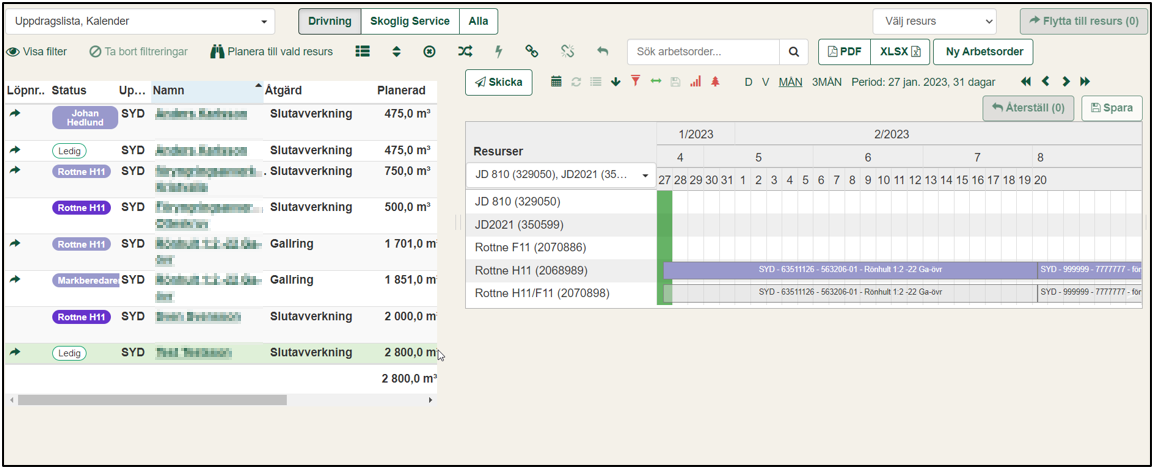This screenshot has height=470, width=1156.
Task: Click the red funnel filter icon
Action: coord(634,82)
